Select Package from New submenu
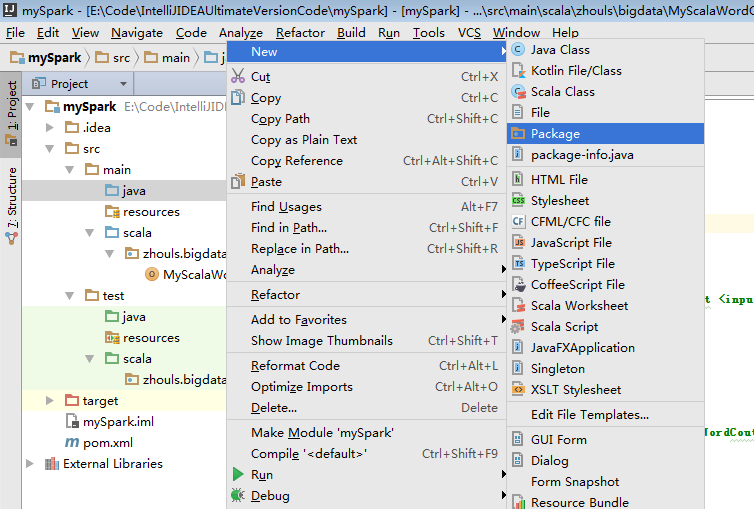The image size is (754, 509). tap(605, 134)
